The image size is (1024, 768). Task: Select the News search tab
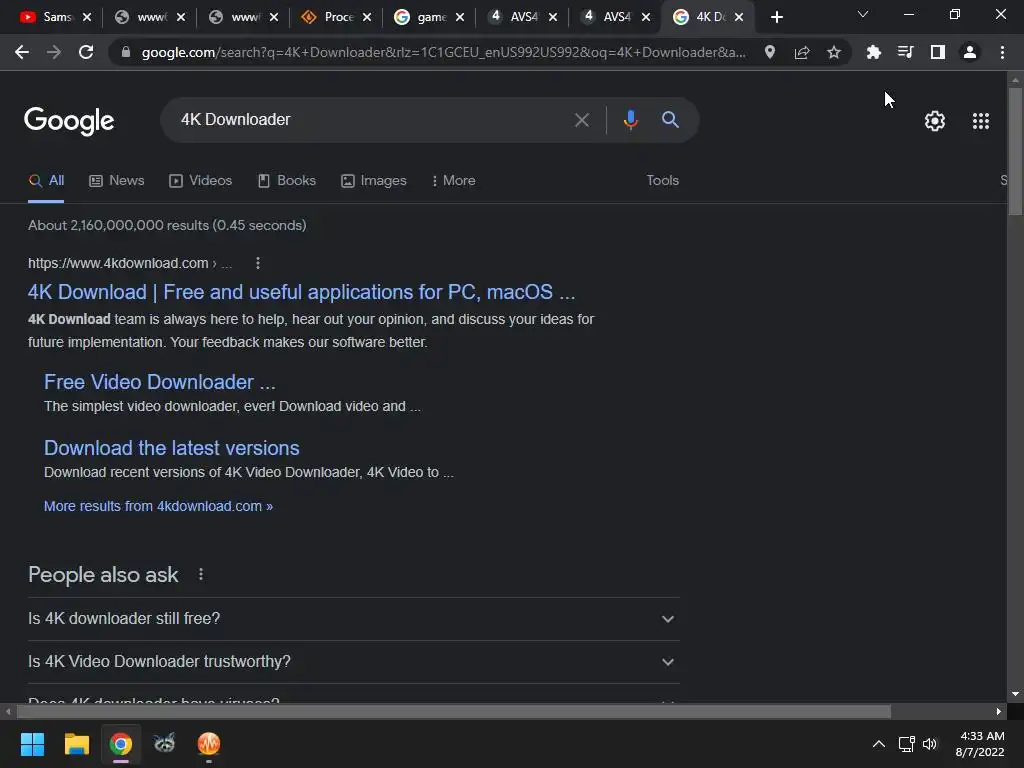(x=117, y=180)
